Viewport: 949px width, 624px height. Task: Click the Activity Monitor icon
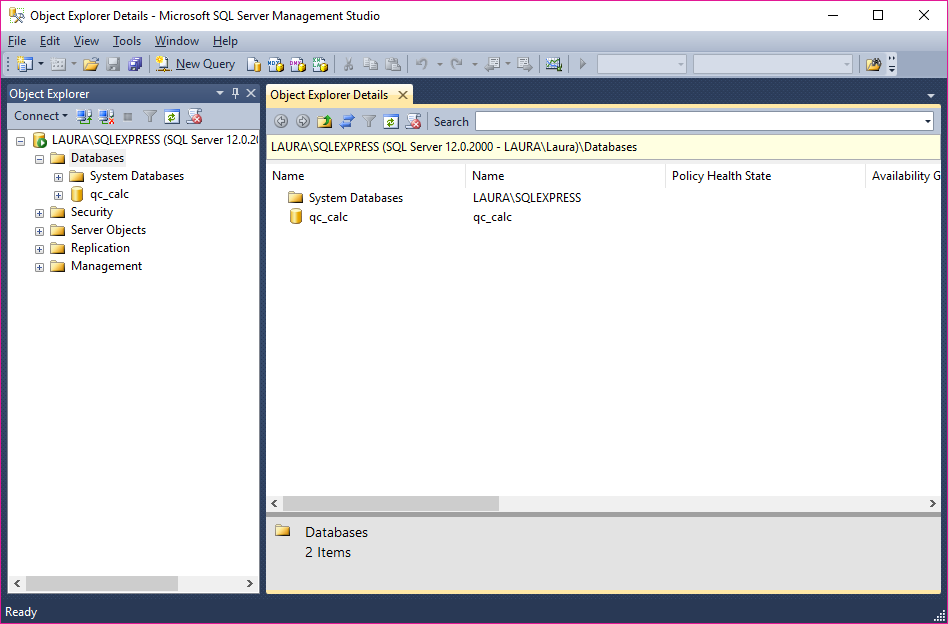[x=554, y=64]
